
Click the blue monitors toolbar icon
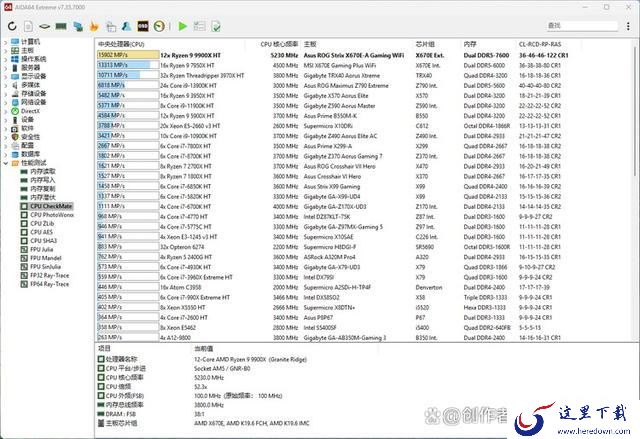pos(78,27)
